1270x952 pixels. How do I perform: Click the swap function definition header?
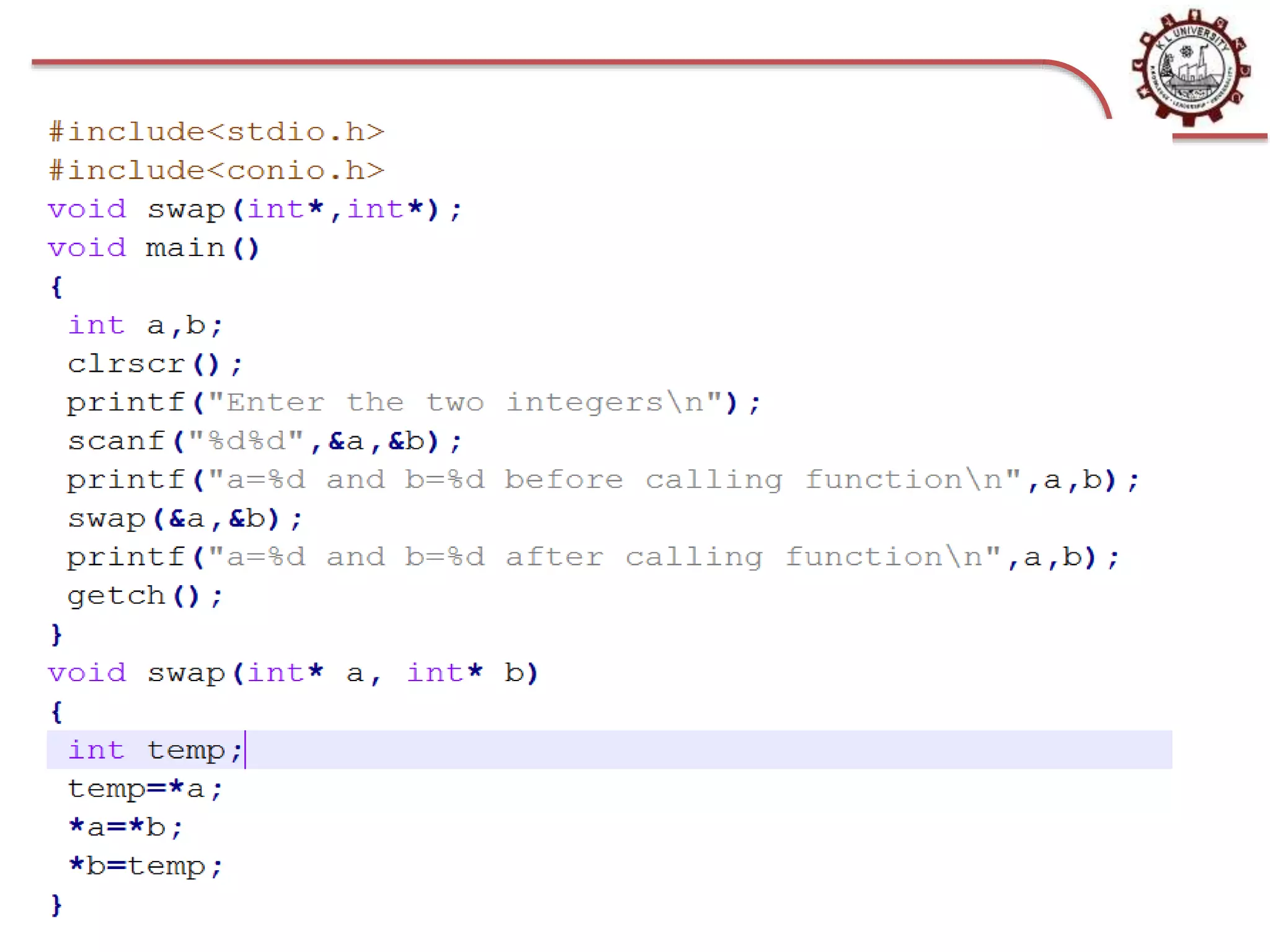pos(293,673)
